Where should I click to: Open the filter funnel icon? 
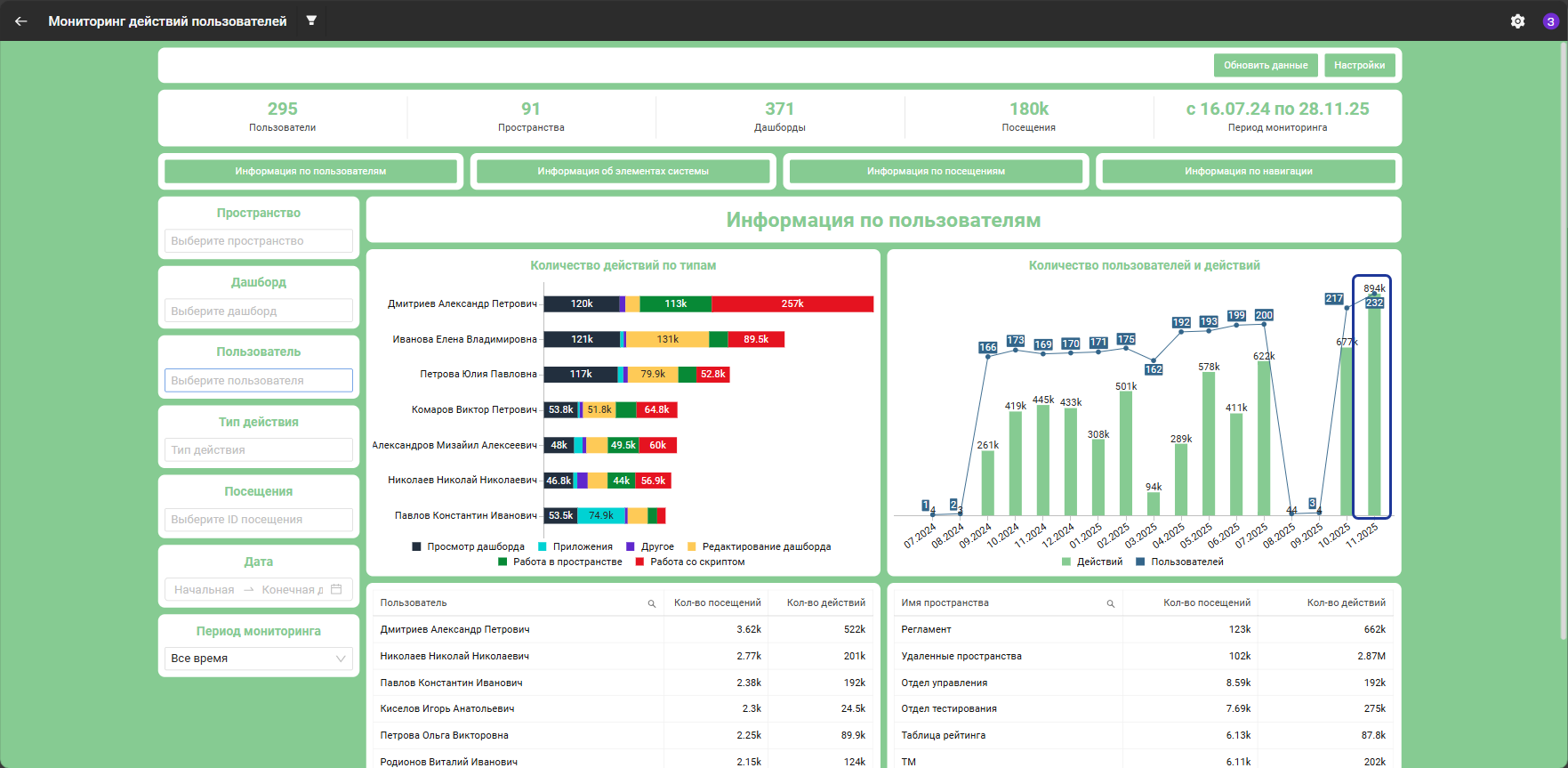tap(311, 20)
